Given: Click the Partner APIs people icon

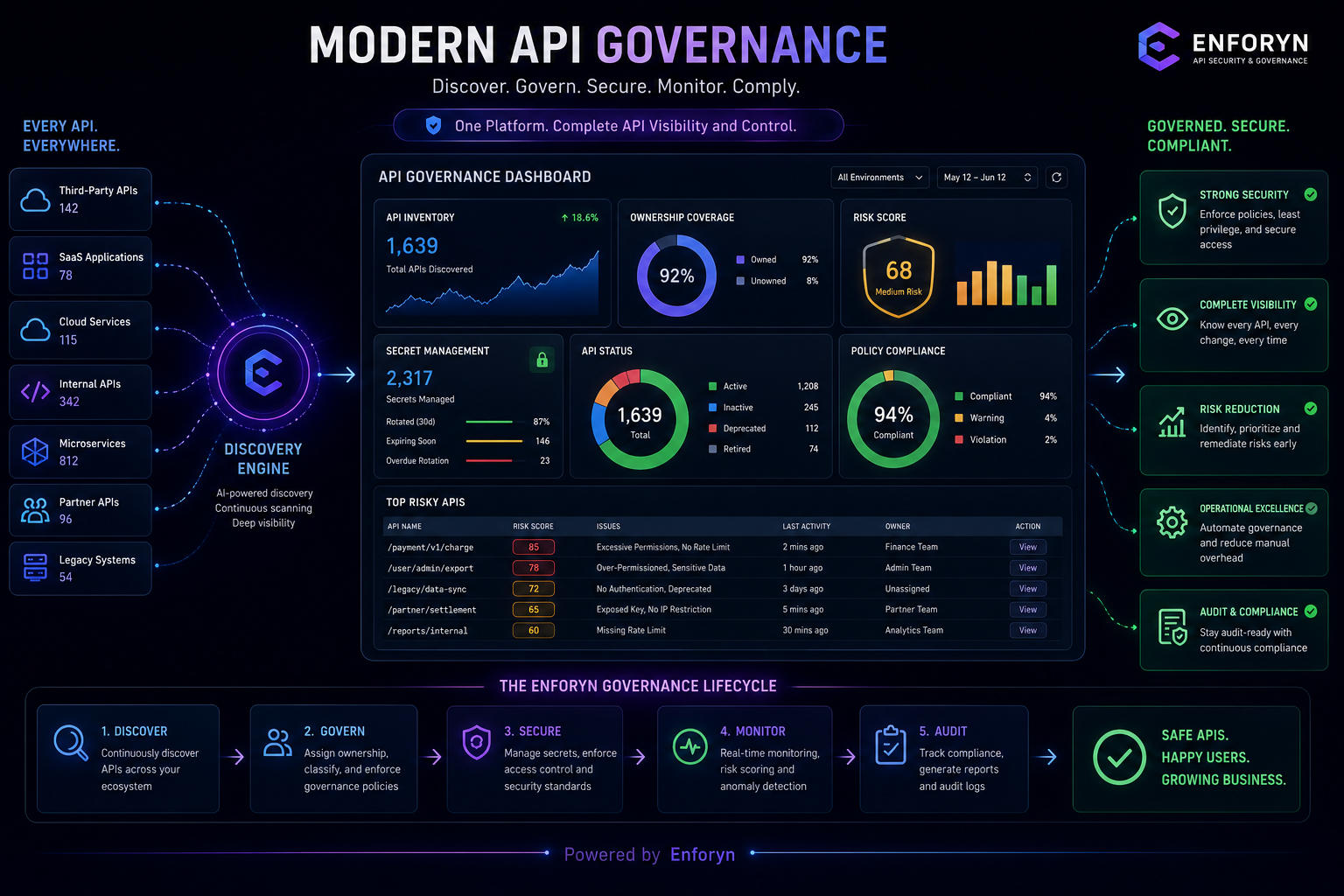Looking at the screenshot, I should [35, 510].
